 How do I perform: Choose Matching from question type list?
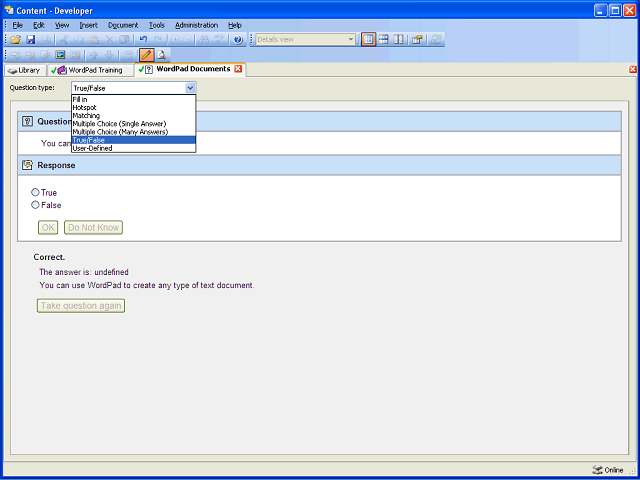(x=133, y=116)
